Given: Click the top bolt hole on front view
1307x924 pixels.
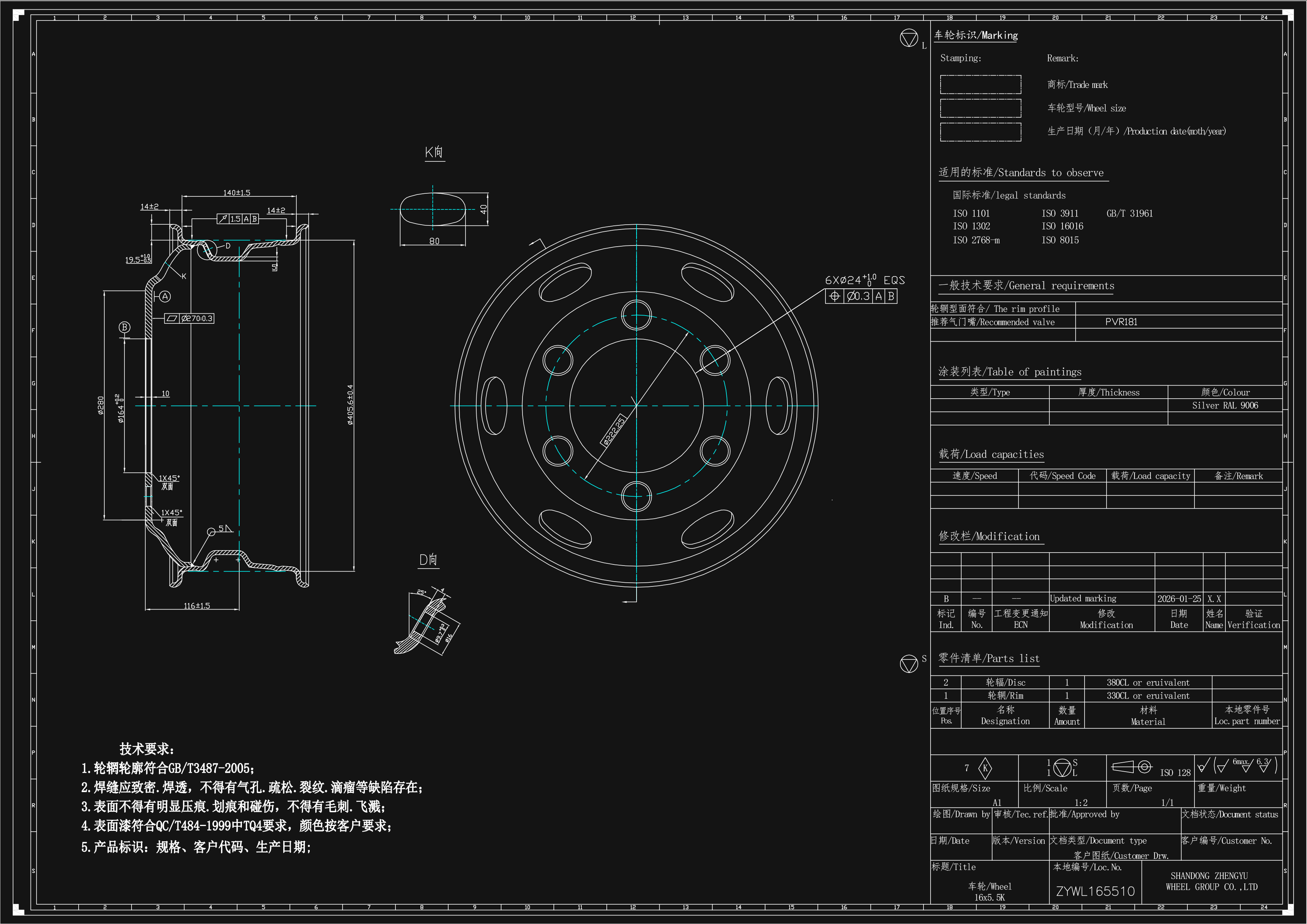Looking at the screenshot, I should pyautogui.click(x=637, y=314).
